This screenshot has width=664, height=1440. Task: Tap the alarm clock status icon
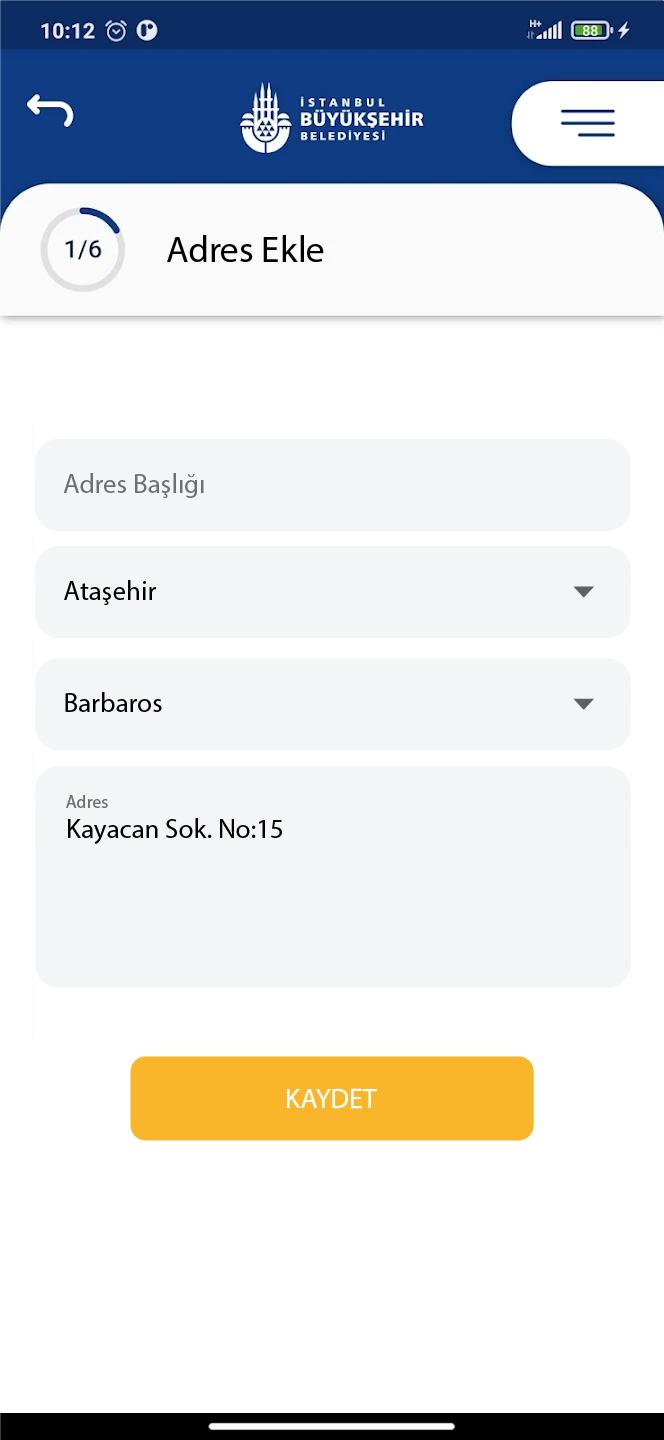click(116, 31)
